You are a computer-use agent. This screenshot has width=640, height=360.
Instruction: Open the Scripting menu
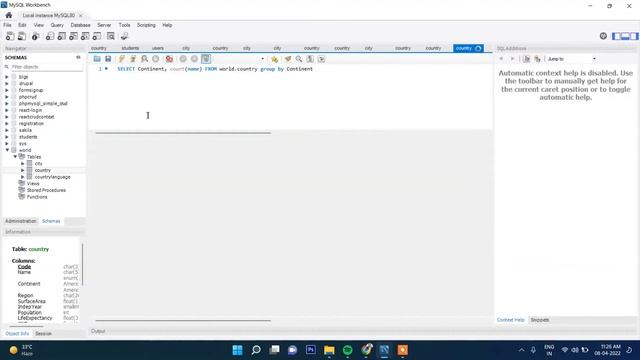[x=146, y=25]
